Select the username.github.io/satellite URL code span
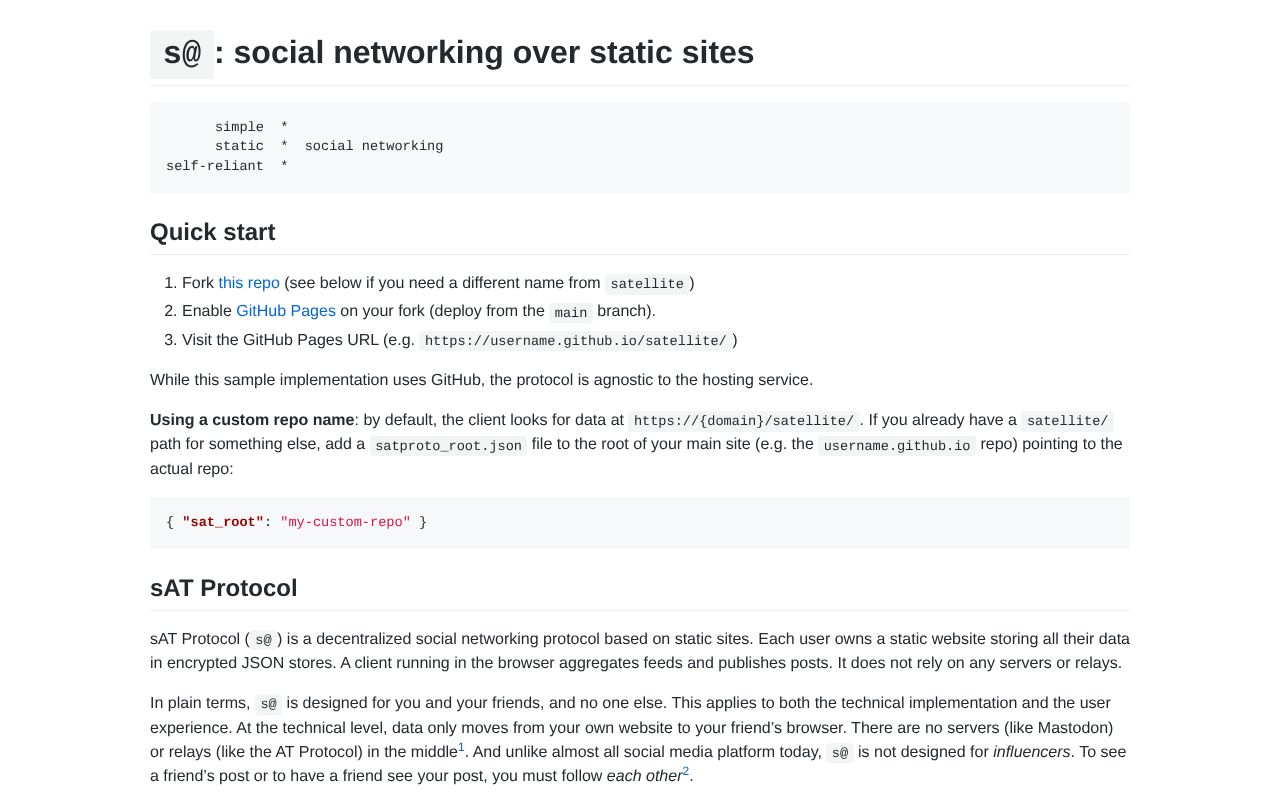 pyautogui.click(x=575, y=341)
